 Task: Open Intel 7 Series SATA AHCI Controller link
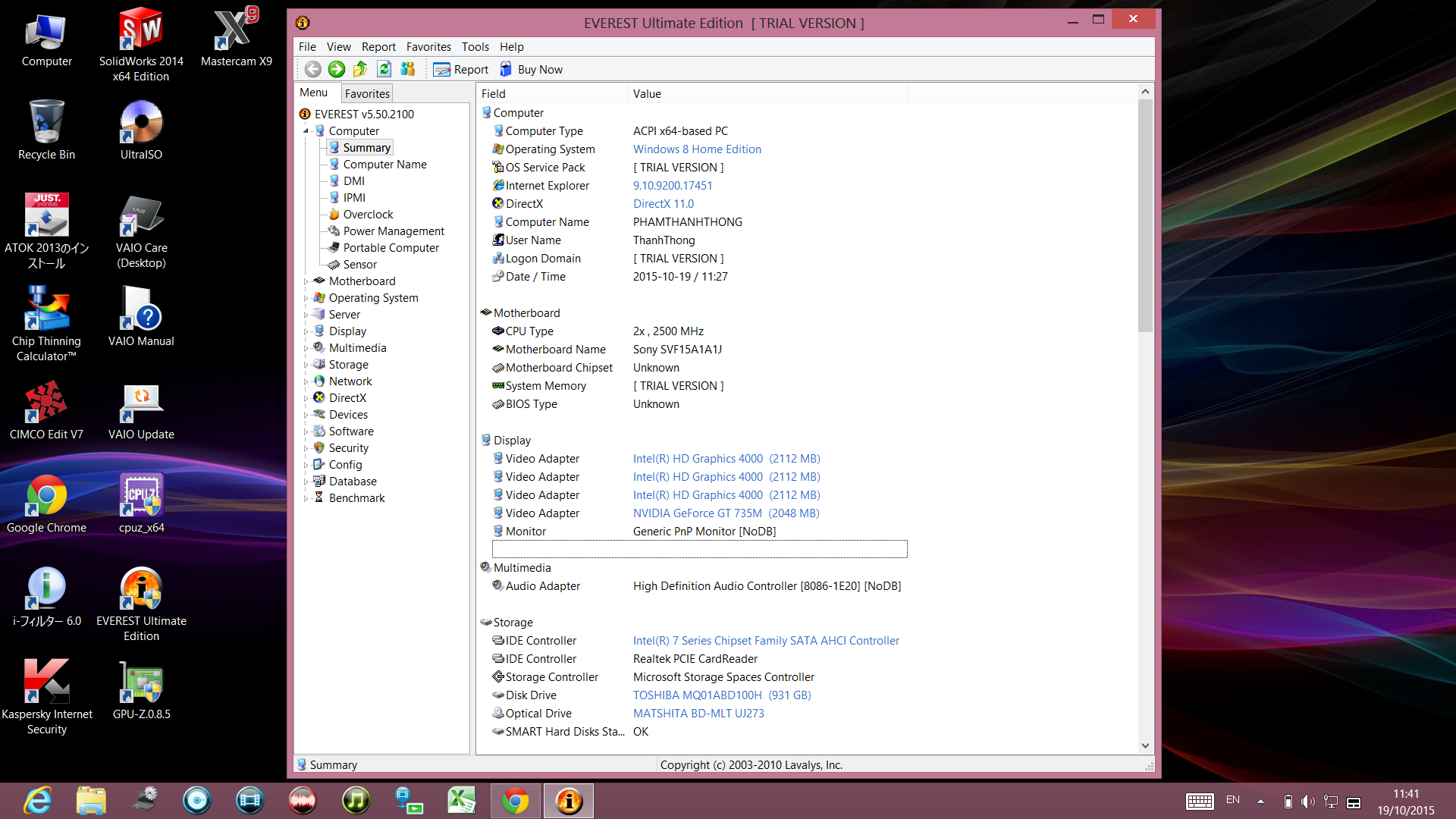click(766, 641)
